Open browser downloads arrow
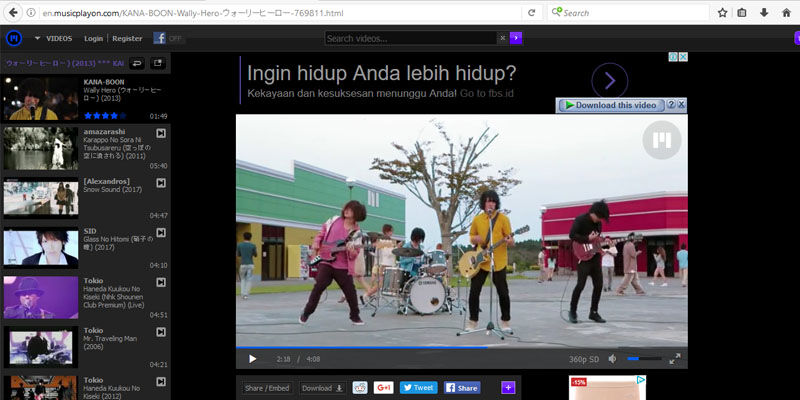 [x=764, y=13]
